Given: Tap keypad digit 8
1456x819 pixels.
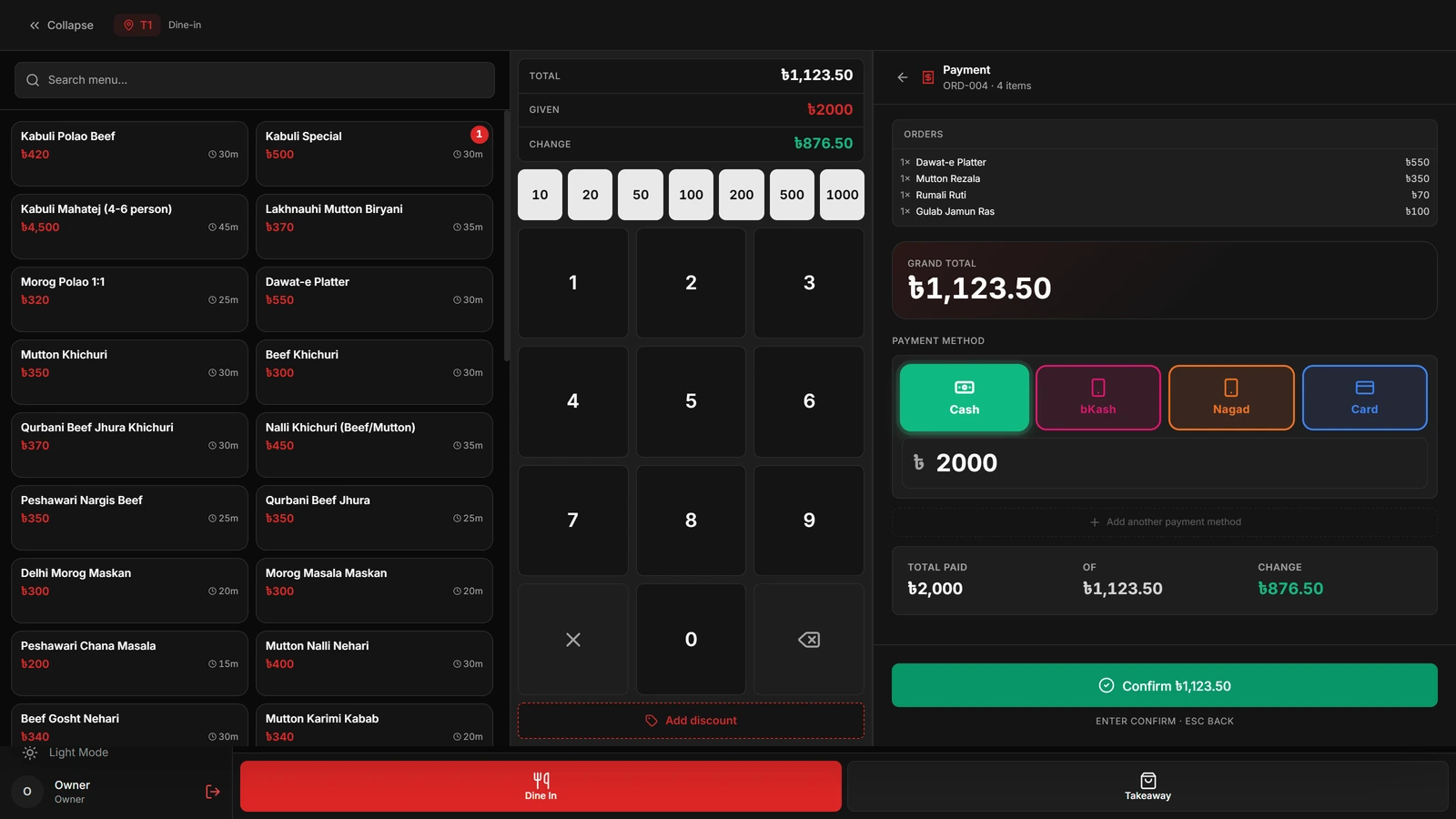Looking at the screenshot, I should point(691,521).
